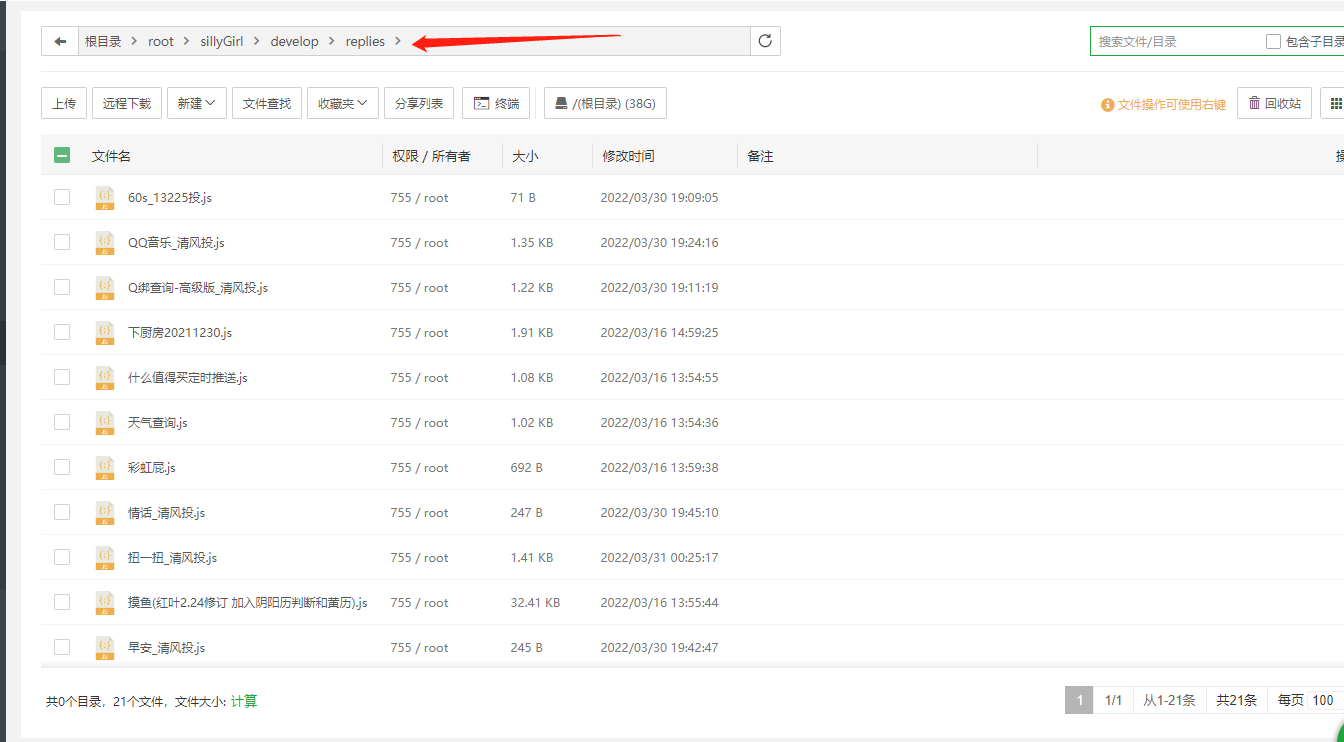Screen dimensions: 1344x742
Task: Click the file icon for 扭一扭_清风投.js
Action: point(105,558)
